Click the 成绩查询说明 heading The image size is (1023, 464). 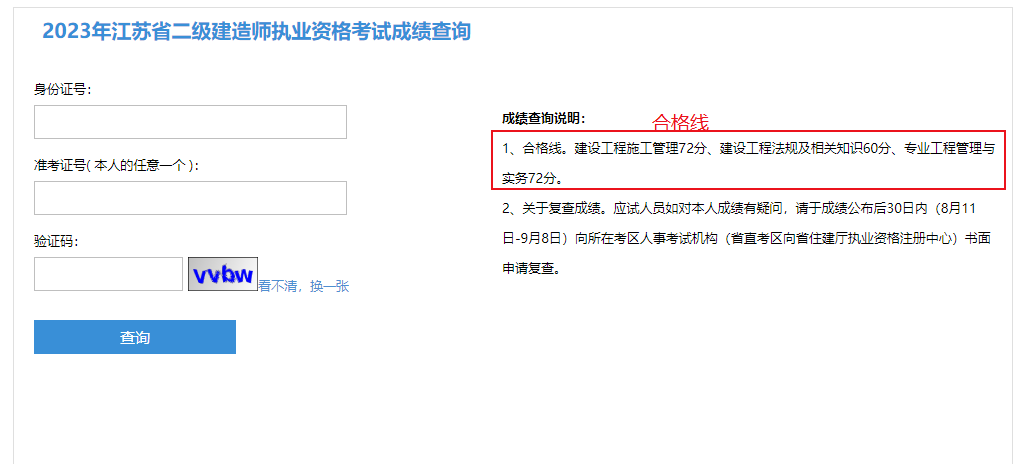point(543,118)
